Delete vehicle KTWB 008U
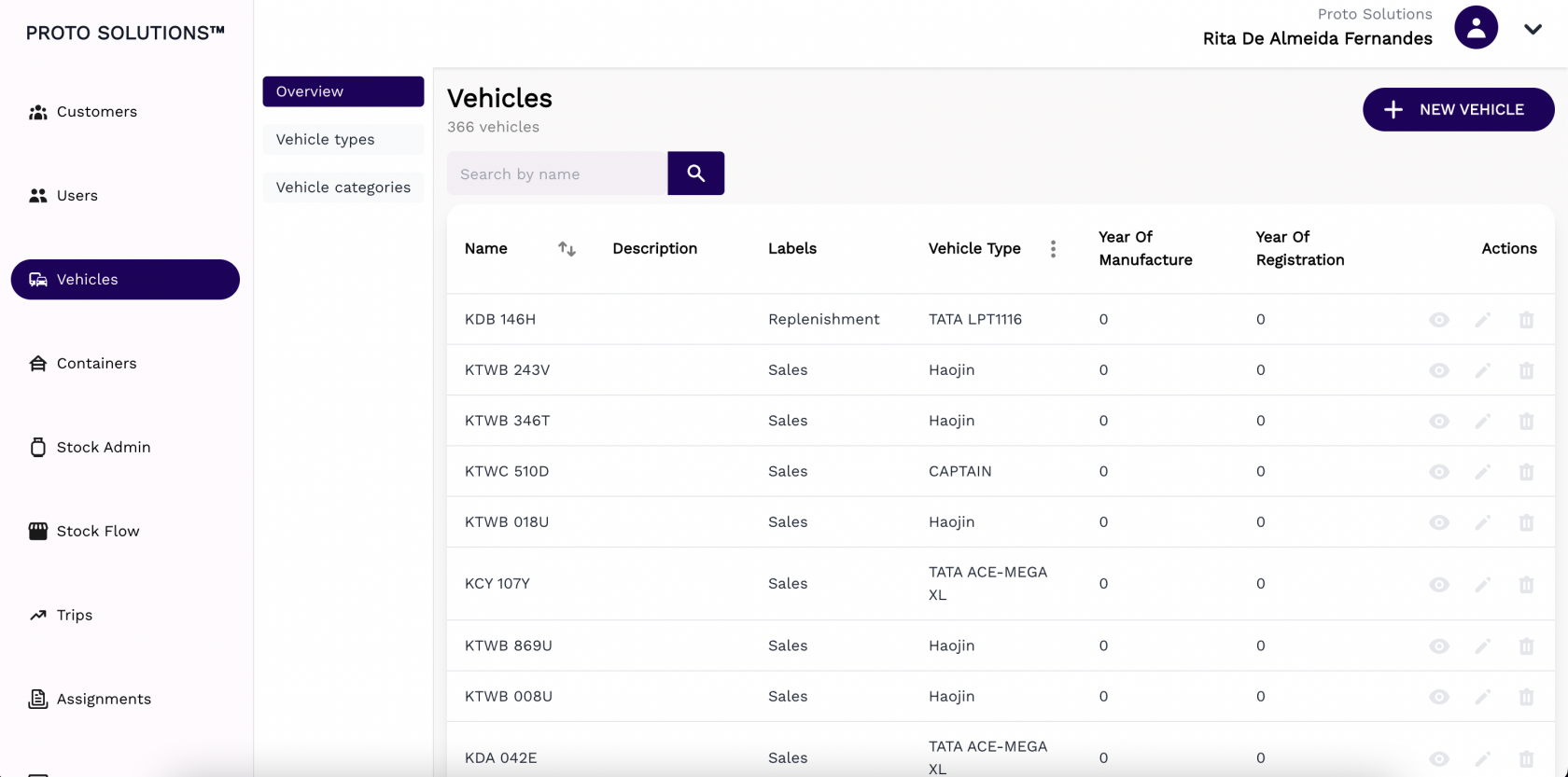Screen dimensions: 1568x777 (x=1526, y=697)
